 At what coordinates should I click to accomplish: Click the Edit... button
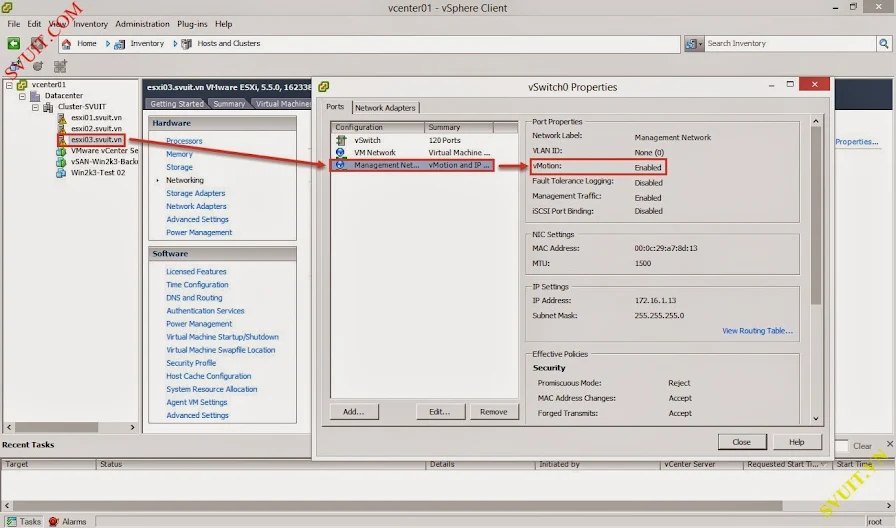tap(439, 411)
